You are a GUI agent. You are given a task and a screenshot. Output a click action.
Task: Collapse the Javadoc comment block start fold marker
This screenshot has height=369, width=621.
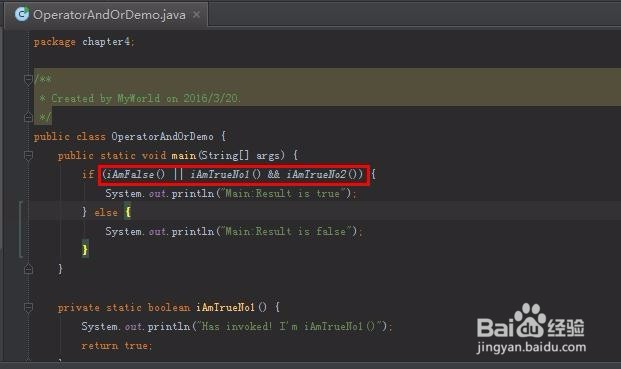pyautogui.click(x=28, y=80)
